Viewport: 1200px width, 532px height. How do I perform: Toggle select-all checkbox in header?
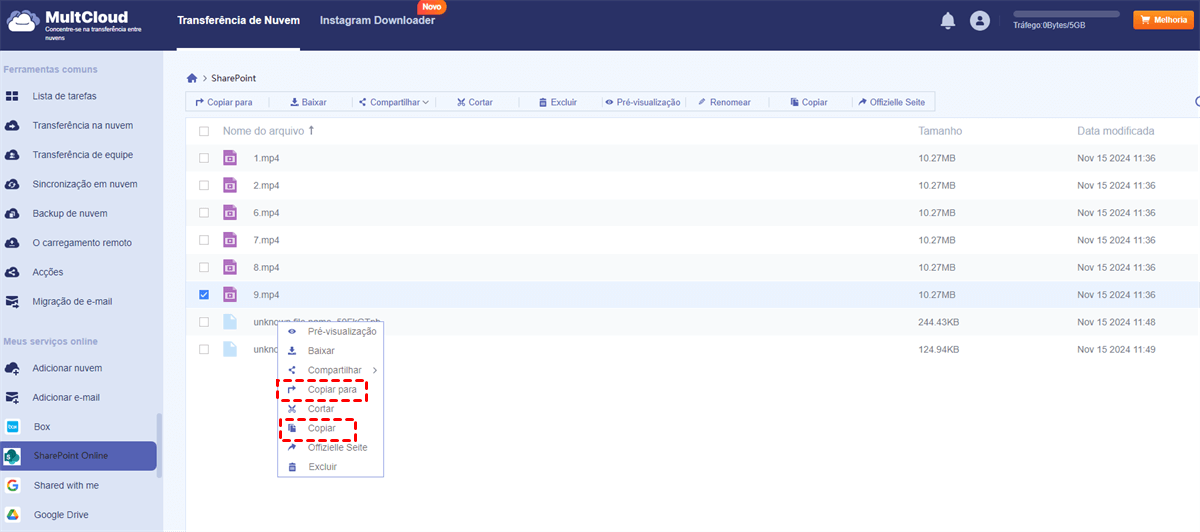pyautogui.click(x=204, y=131)
